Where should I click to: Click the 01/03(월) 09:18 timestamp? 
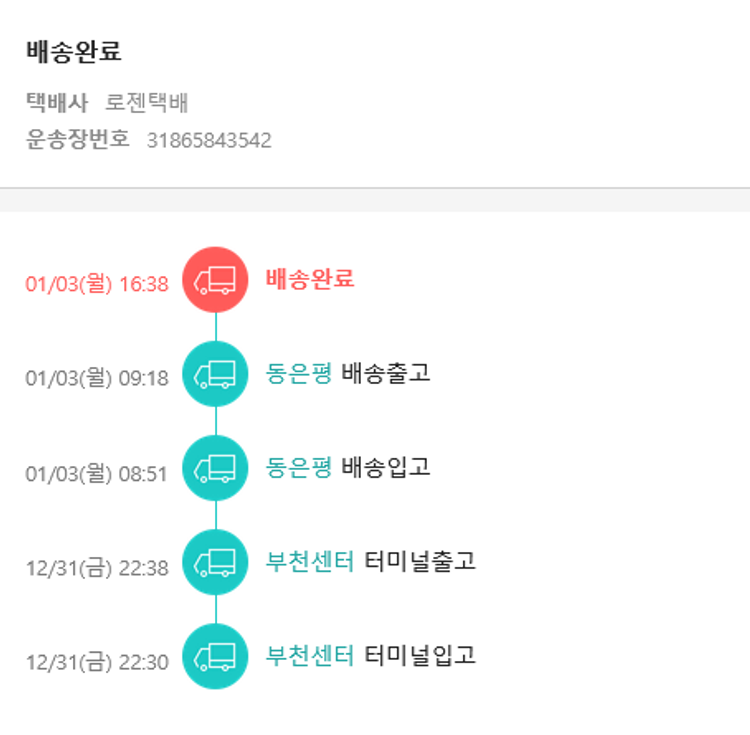pyautogui.click(x=97, y=379)
